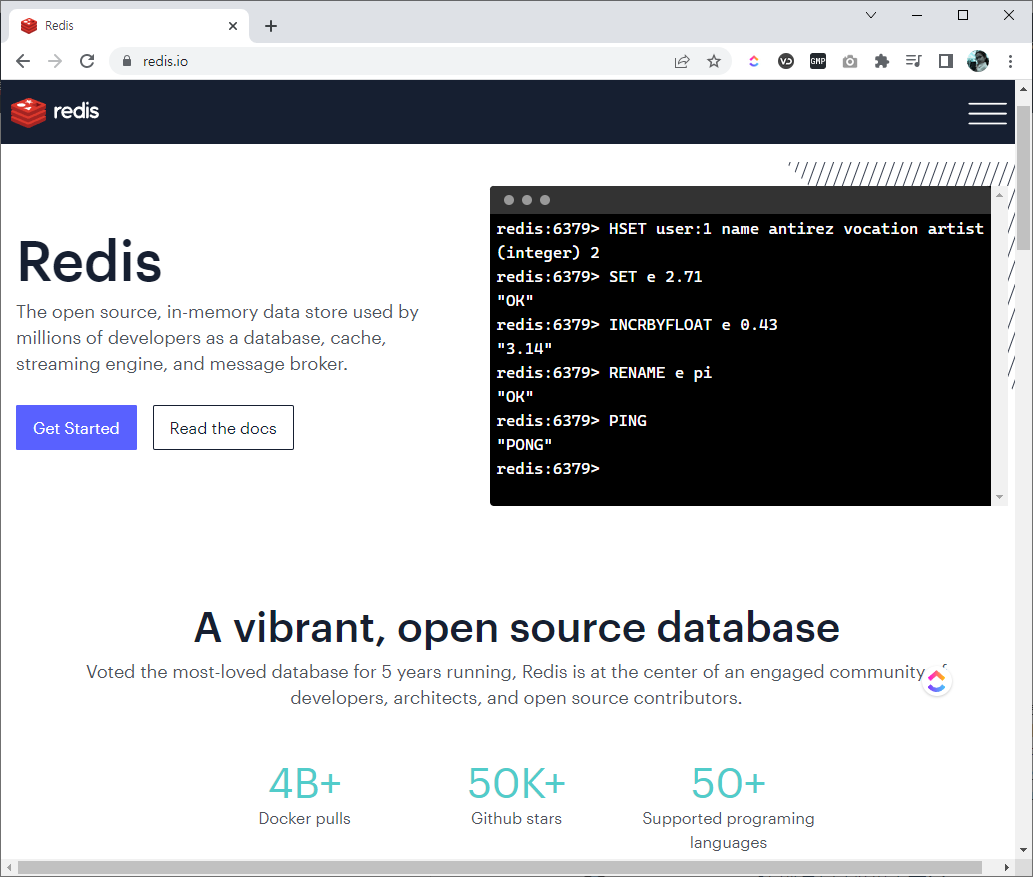
Task: Open the media control playlist icon
Action: coord(914,61)
